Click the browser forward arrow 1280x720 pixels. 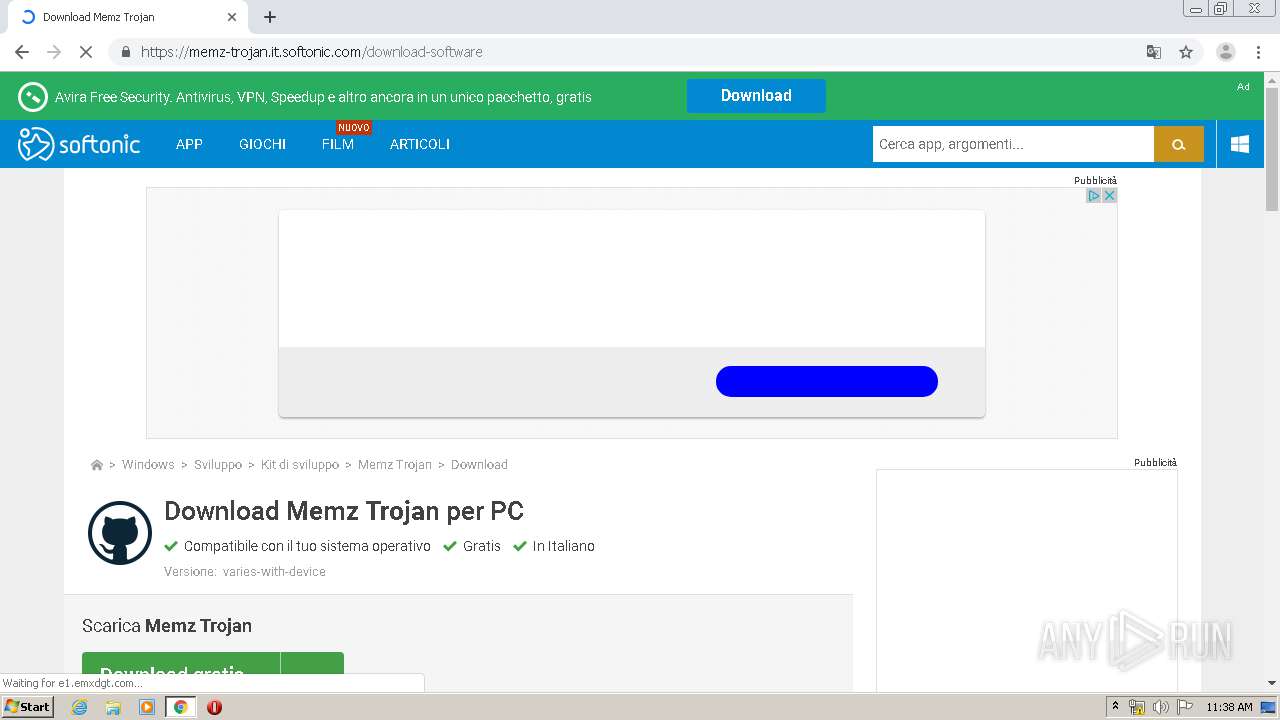pos(54,52)
